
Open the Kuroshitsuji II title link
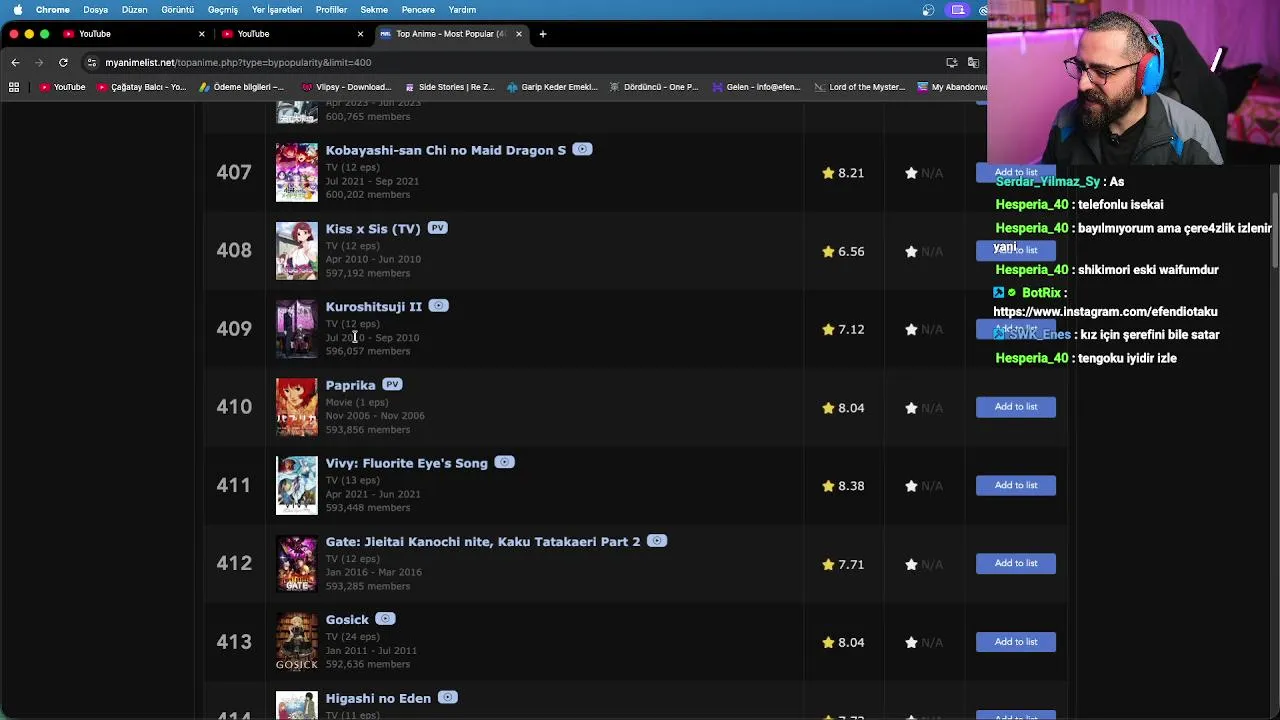coord(373,307)
